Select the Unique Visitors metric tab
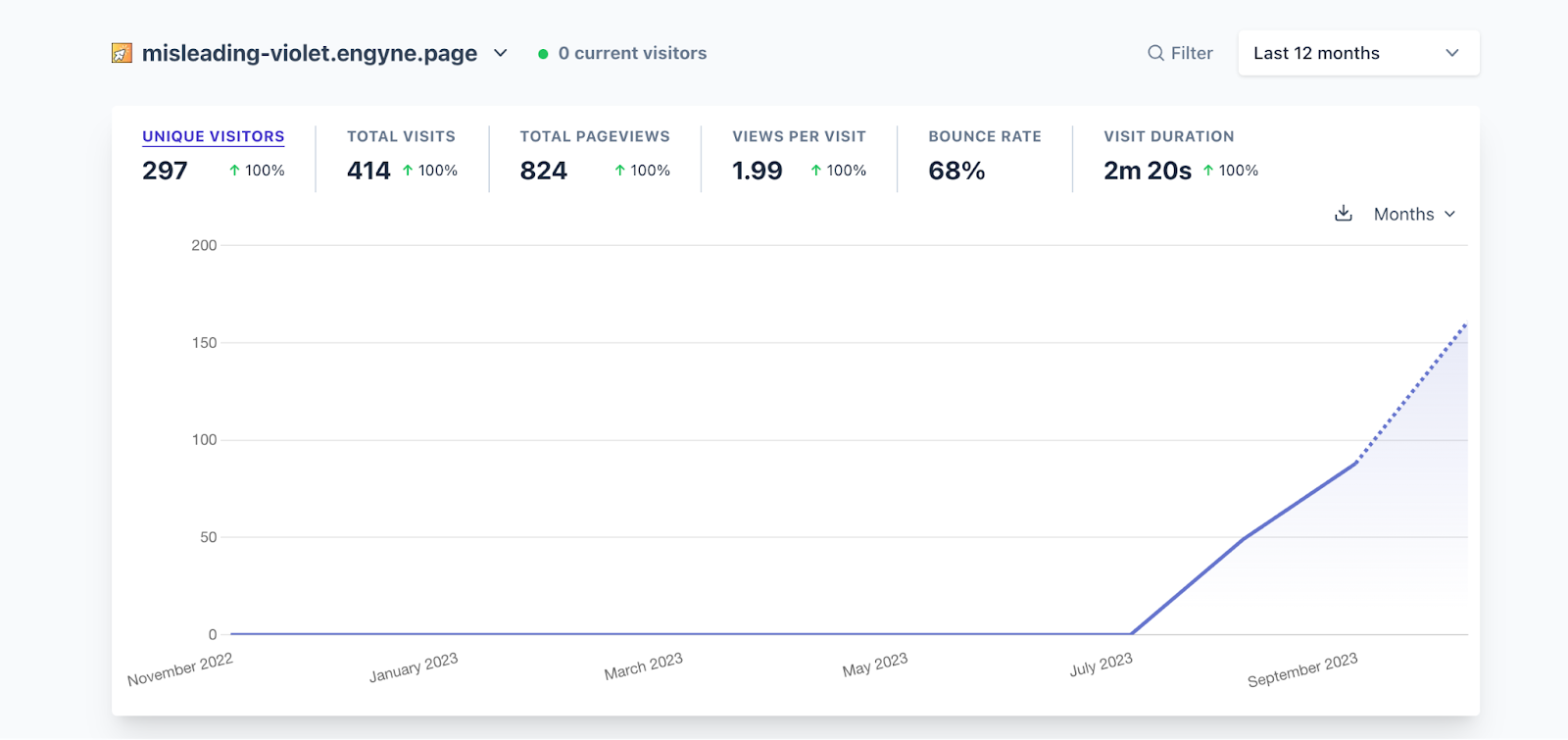The height and width of the screenshot is (740, 1568). 213,136
